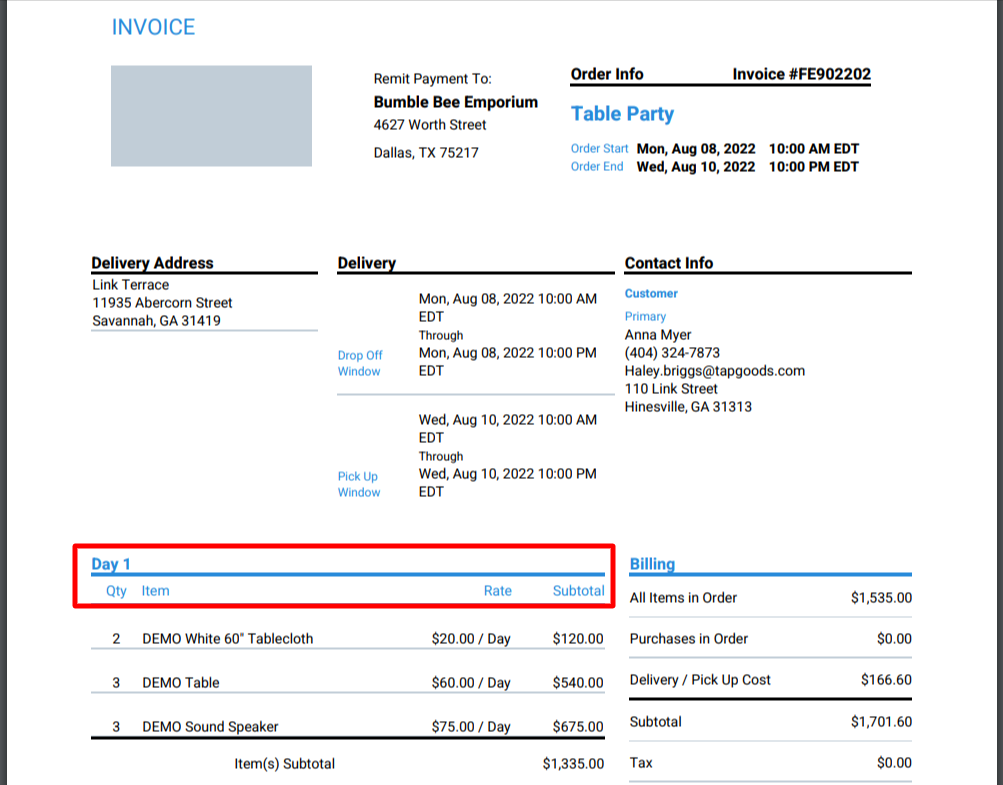Click '11935 Abercorn Street' address line
Viewport: 1003px width, 785px height.
(162, 303)
